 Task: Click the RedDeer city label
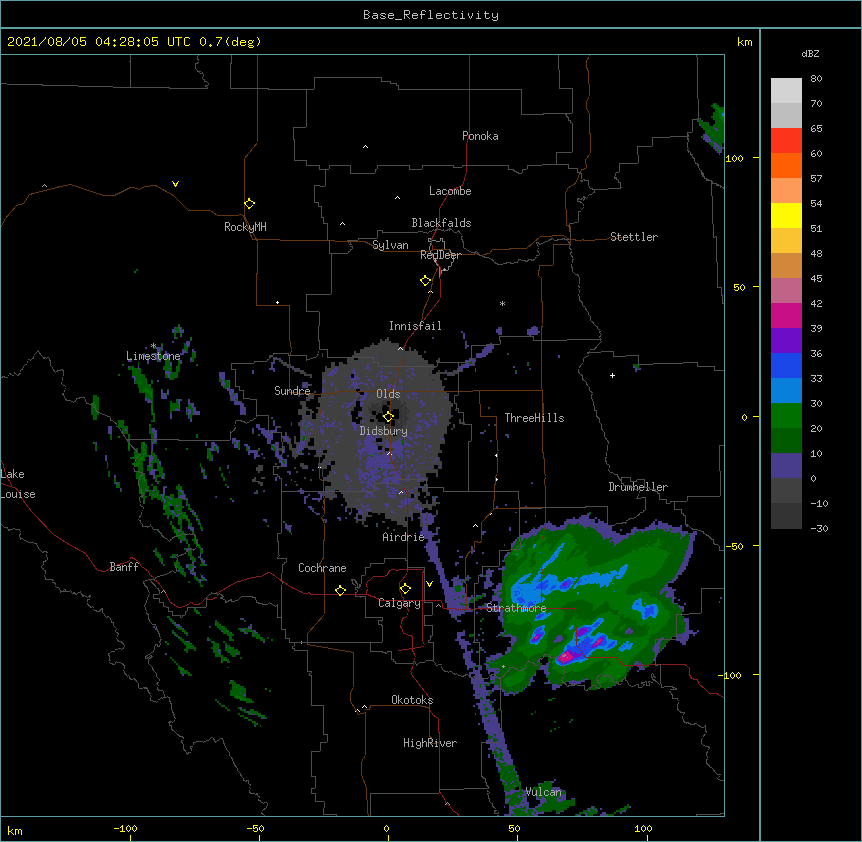(440, 255)
